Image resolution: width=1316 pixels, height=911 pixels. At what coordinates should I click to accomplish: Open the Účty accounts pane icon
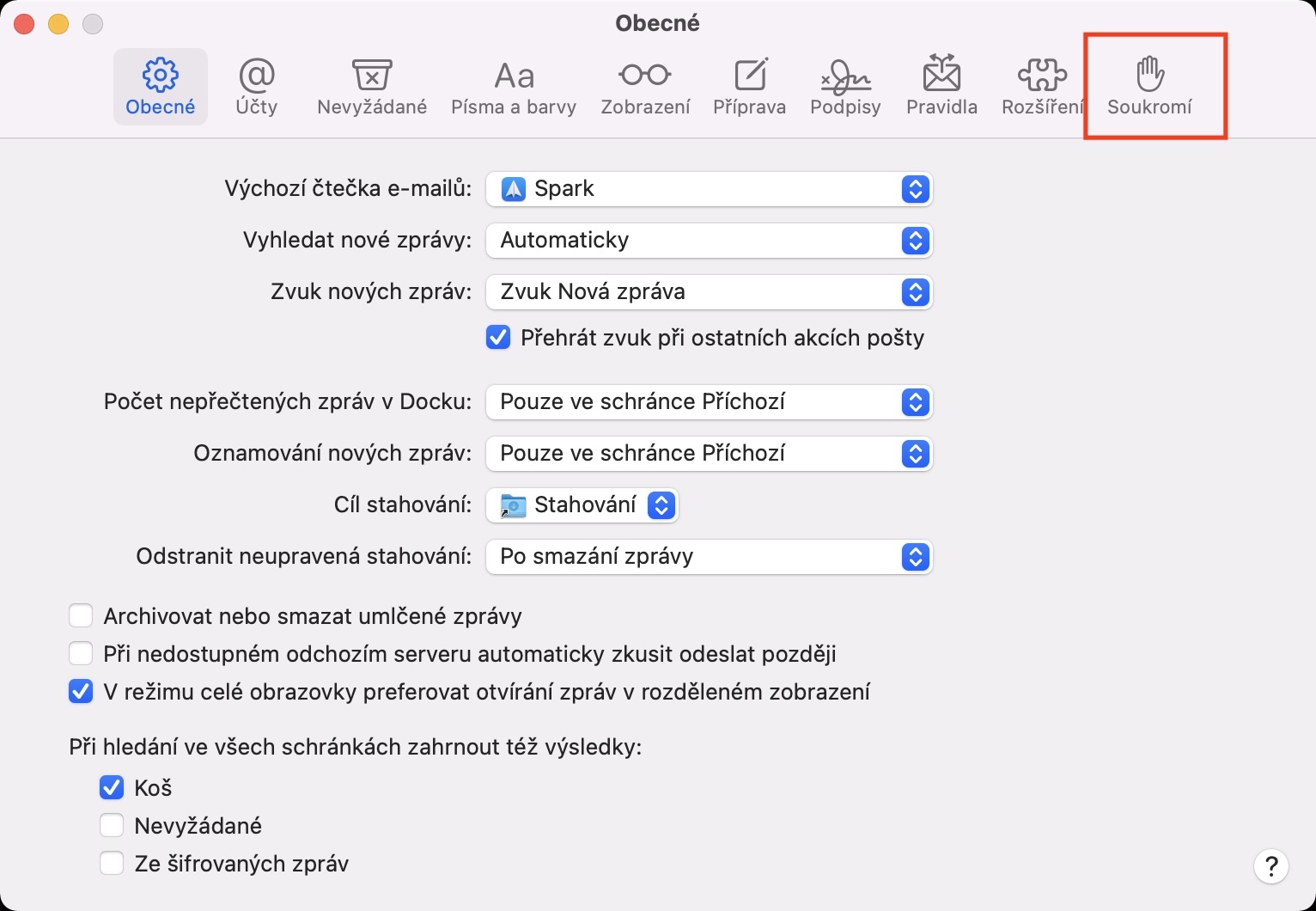[x=256, y=87]
